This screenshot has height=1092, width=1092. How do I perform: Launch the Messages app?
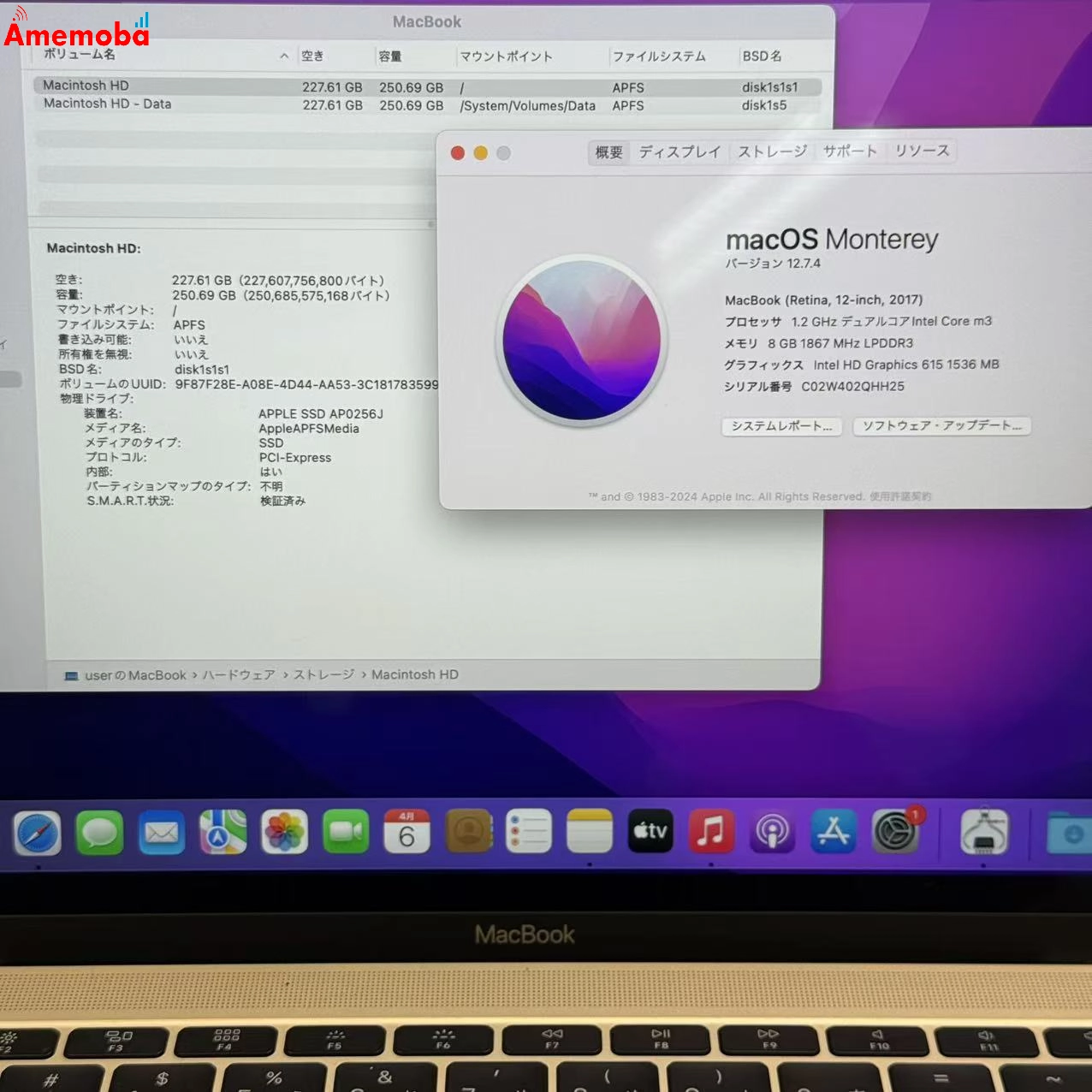[100, 832]
